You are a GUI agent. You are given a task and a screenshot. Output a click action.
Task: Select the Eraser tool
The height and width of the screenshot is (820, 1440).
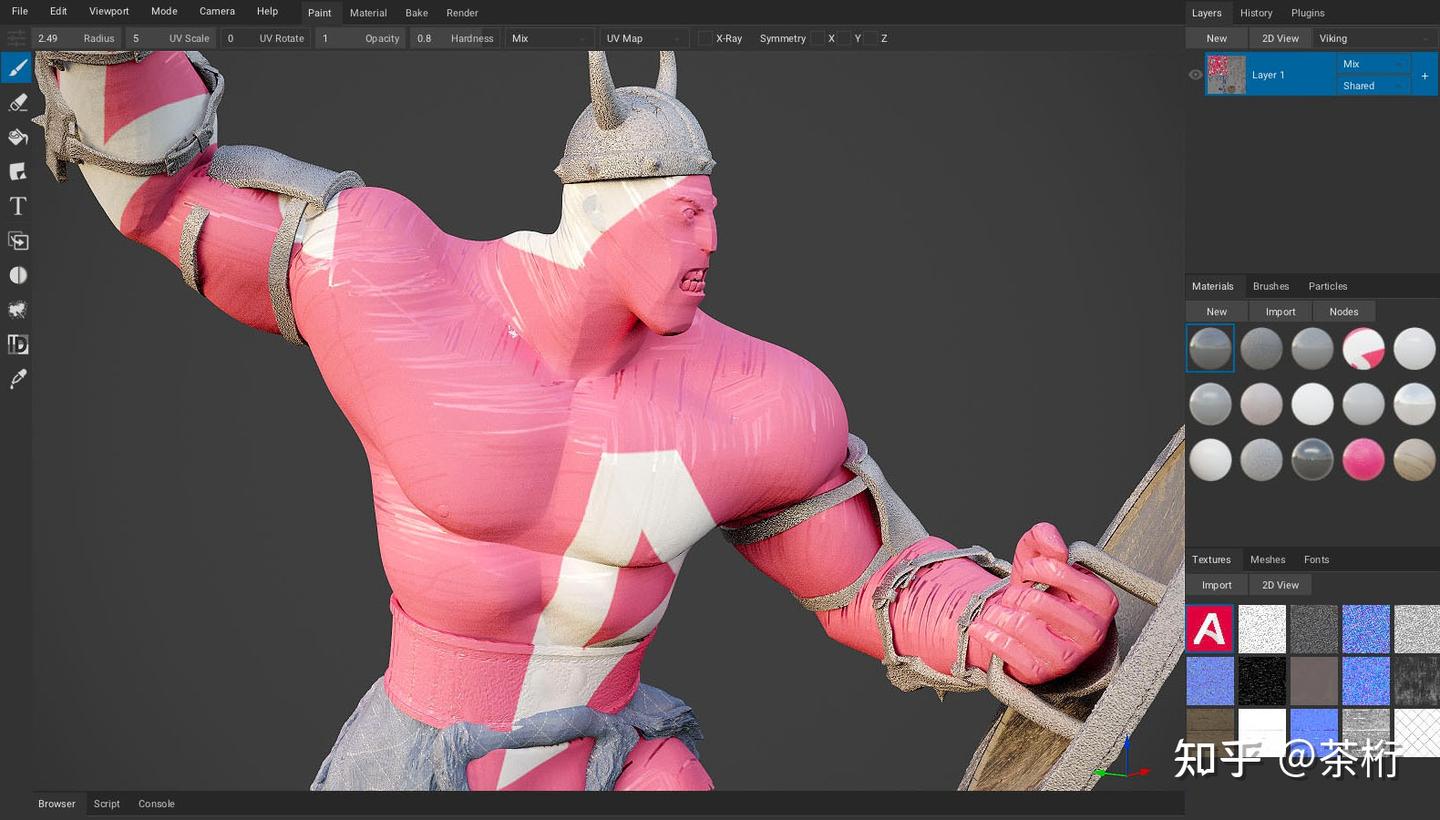point(15,102)
